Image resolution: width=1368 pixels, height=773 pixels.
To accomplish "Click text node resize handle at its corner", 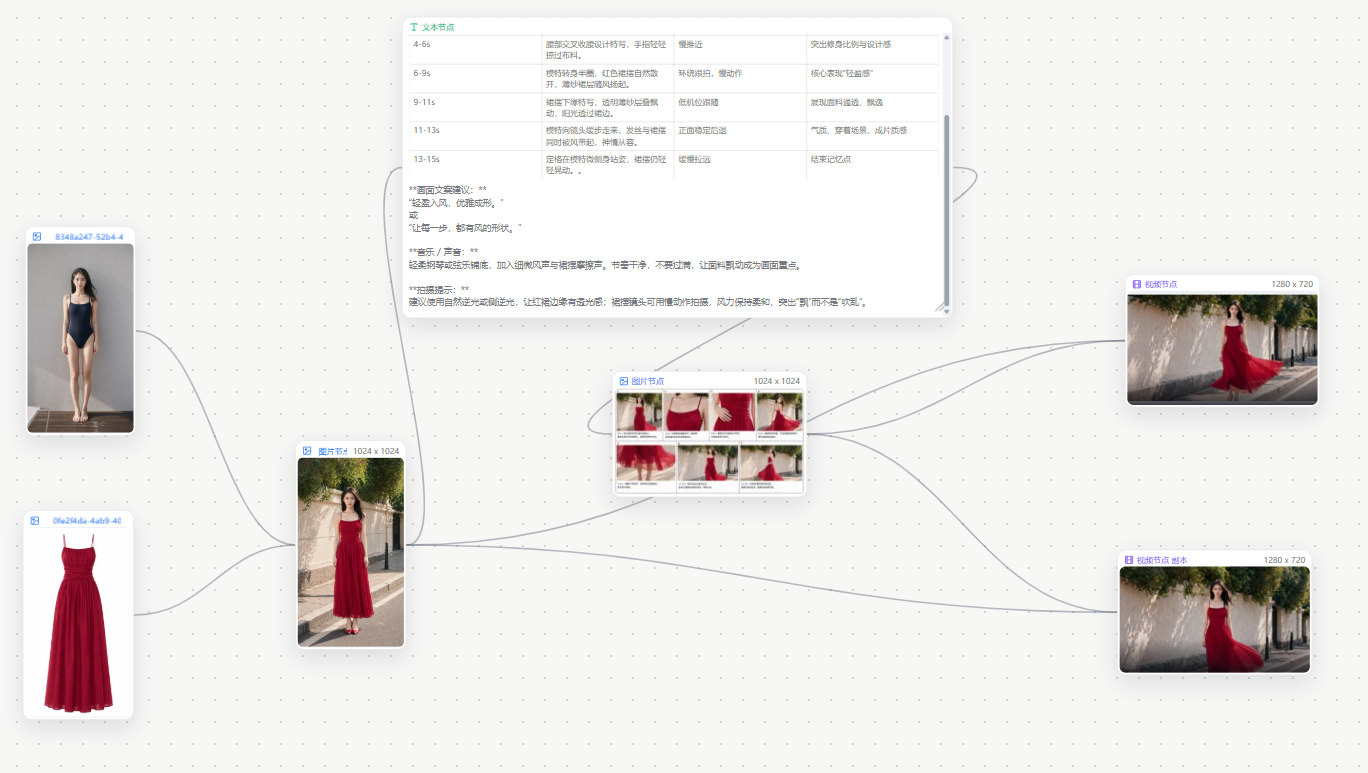I will pyautogui.click(x=940, y=308).
